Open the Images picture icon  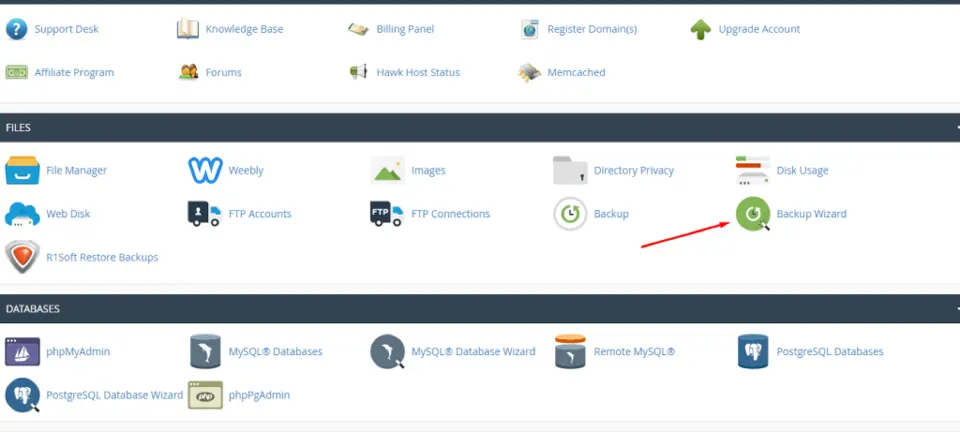pos(388,170)
